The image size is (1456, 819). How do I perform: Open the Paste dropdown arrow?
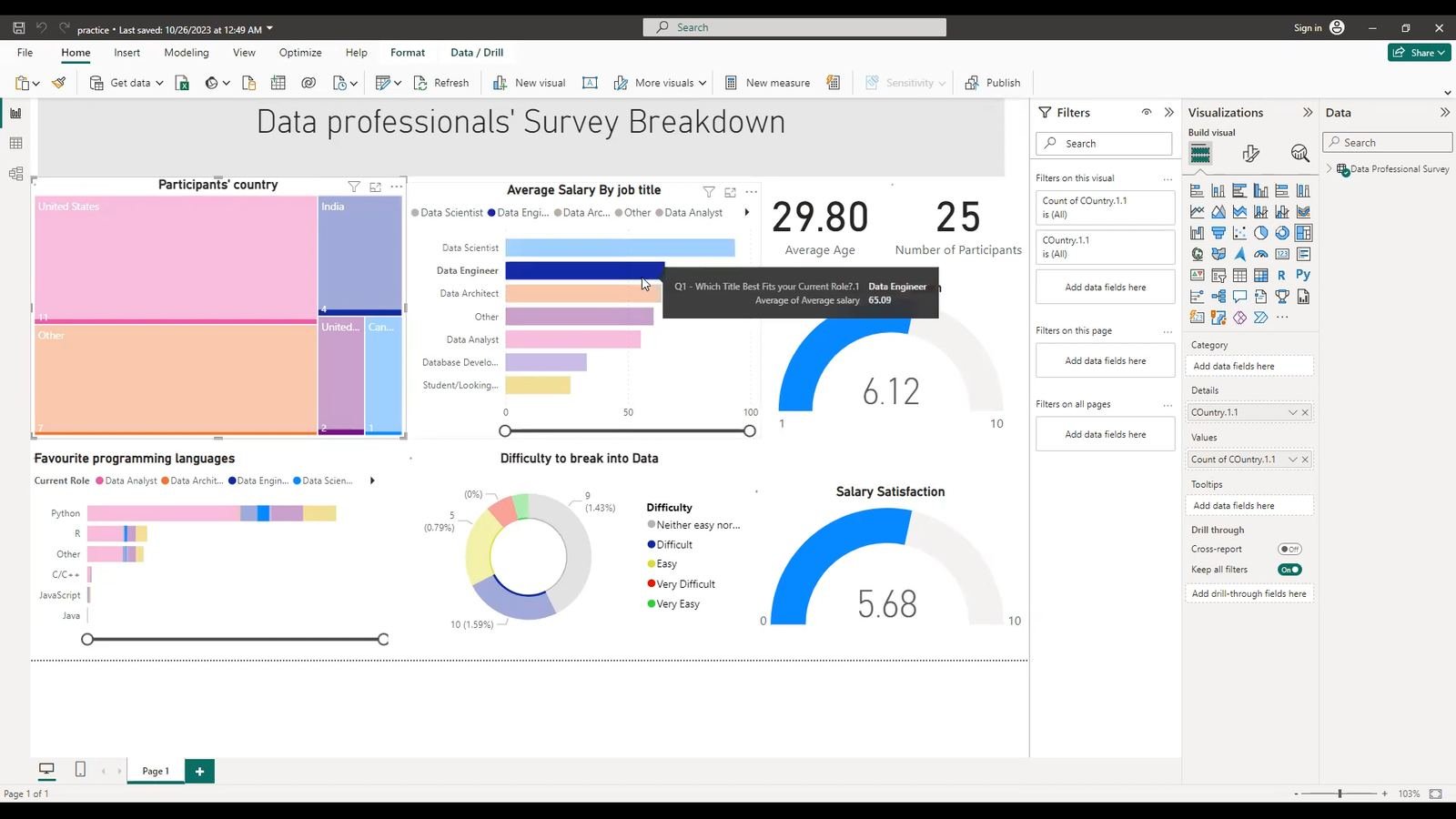click(x=36, y=84)
